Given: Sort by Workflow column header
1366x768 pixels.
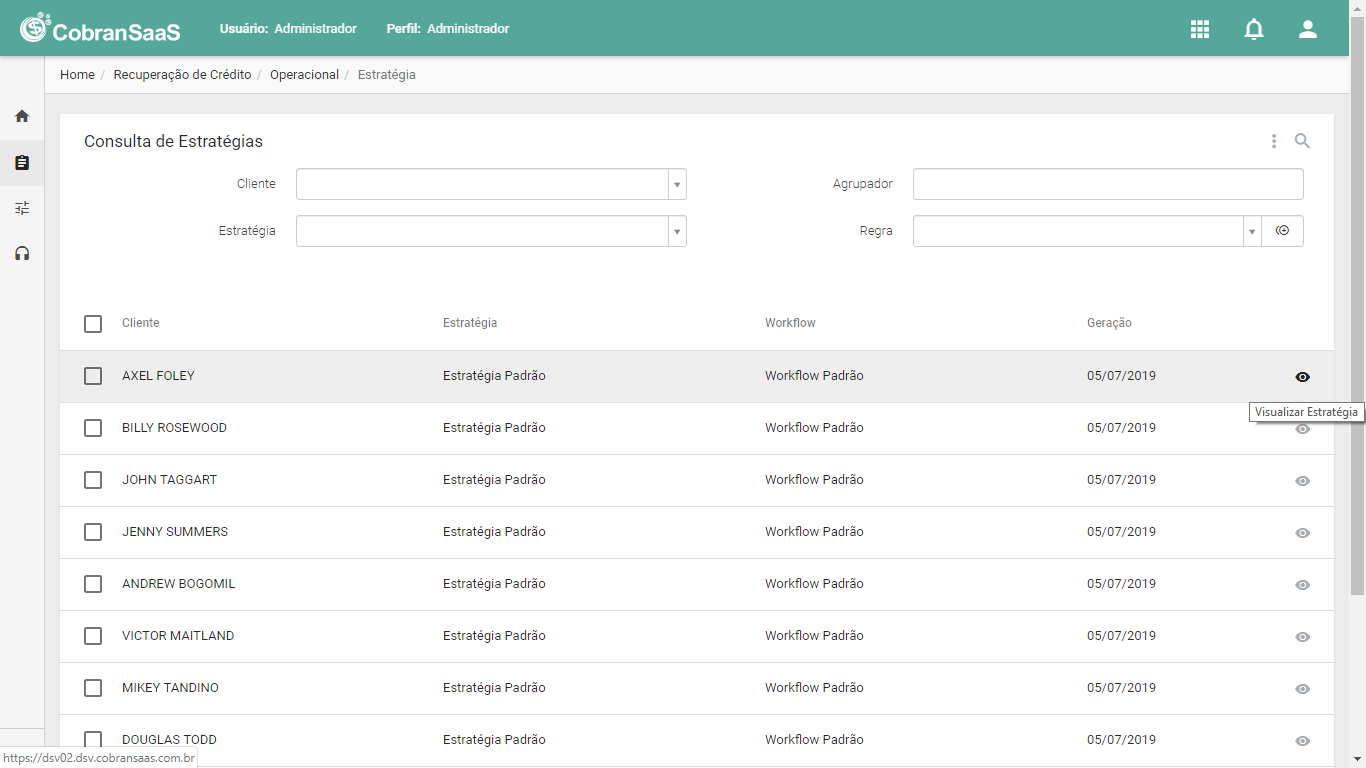Looking at the screenshot, I should click(x=790, y=323).
